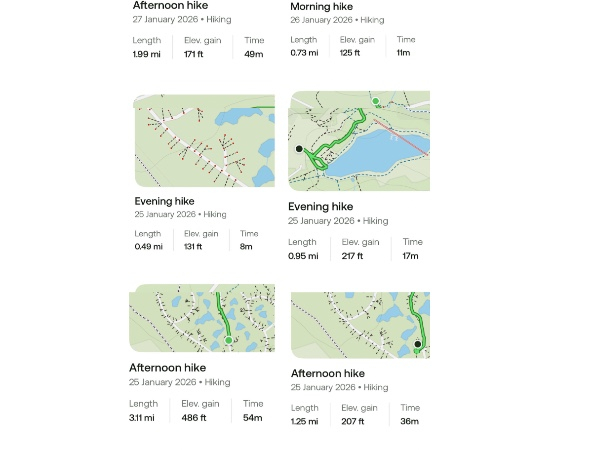The width and height of the screenshot is (600, 450).
Task: Open the map thumbnail of the 0.49 mi Evening hike
Action: 204,141
